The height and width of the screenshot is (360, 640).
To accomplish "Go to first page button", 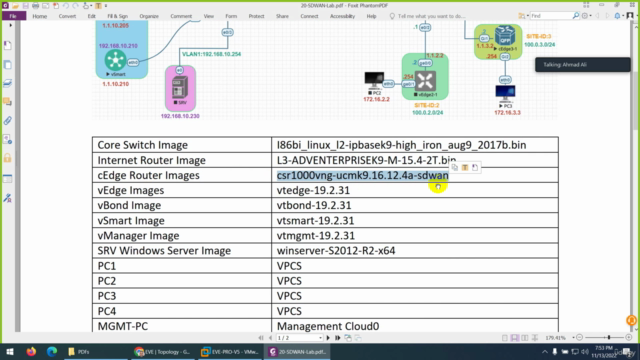I will (x=261, y=338).
